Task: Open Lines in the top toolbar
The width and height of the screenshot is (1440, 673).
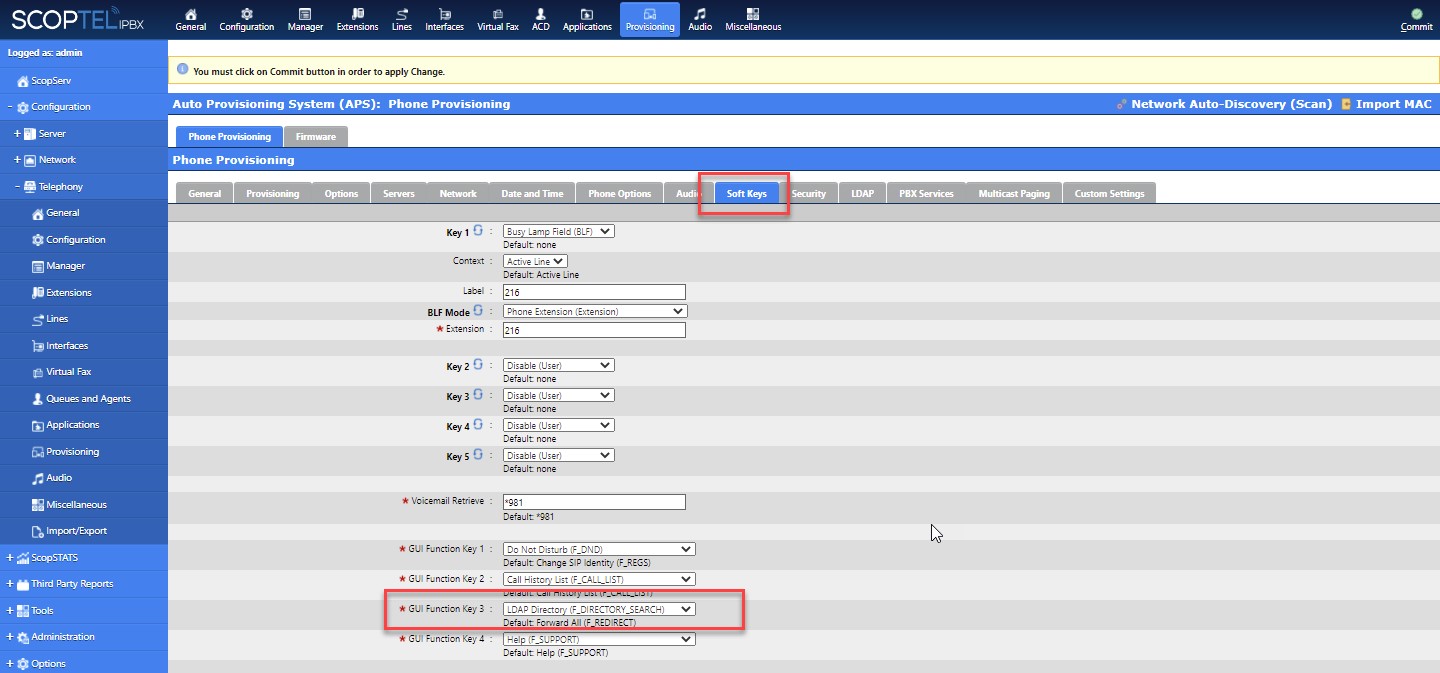Action: click(x=402, y=19)
